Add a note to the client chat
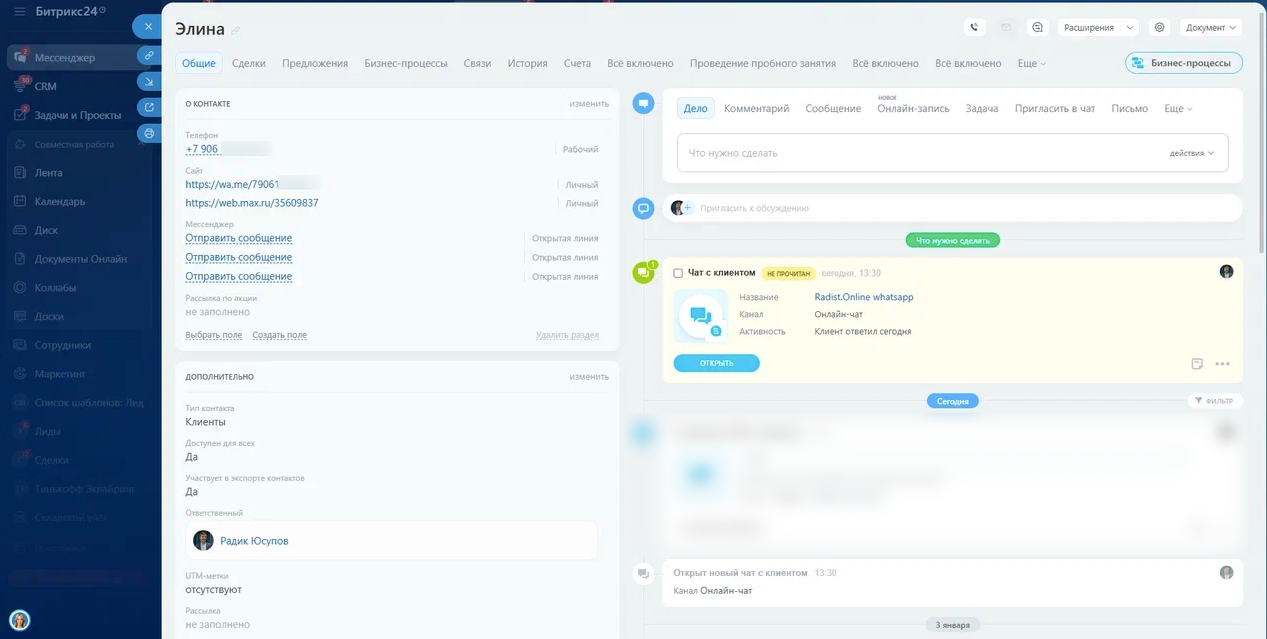Screen dimensions: 1267x639 tap(1197, 364)
